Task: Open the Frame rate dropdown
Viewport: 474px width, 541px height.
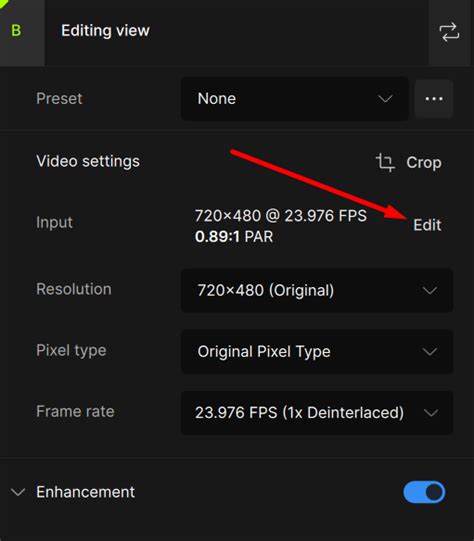Action: point(317,412)
